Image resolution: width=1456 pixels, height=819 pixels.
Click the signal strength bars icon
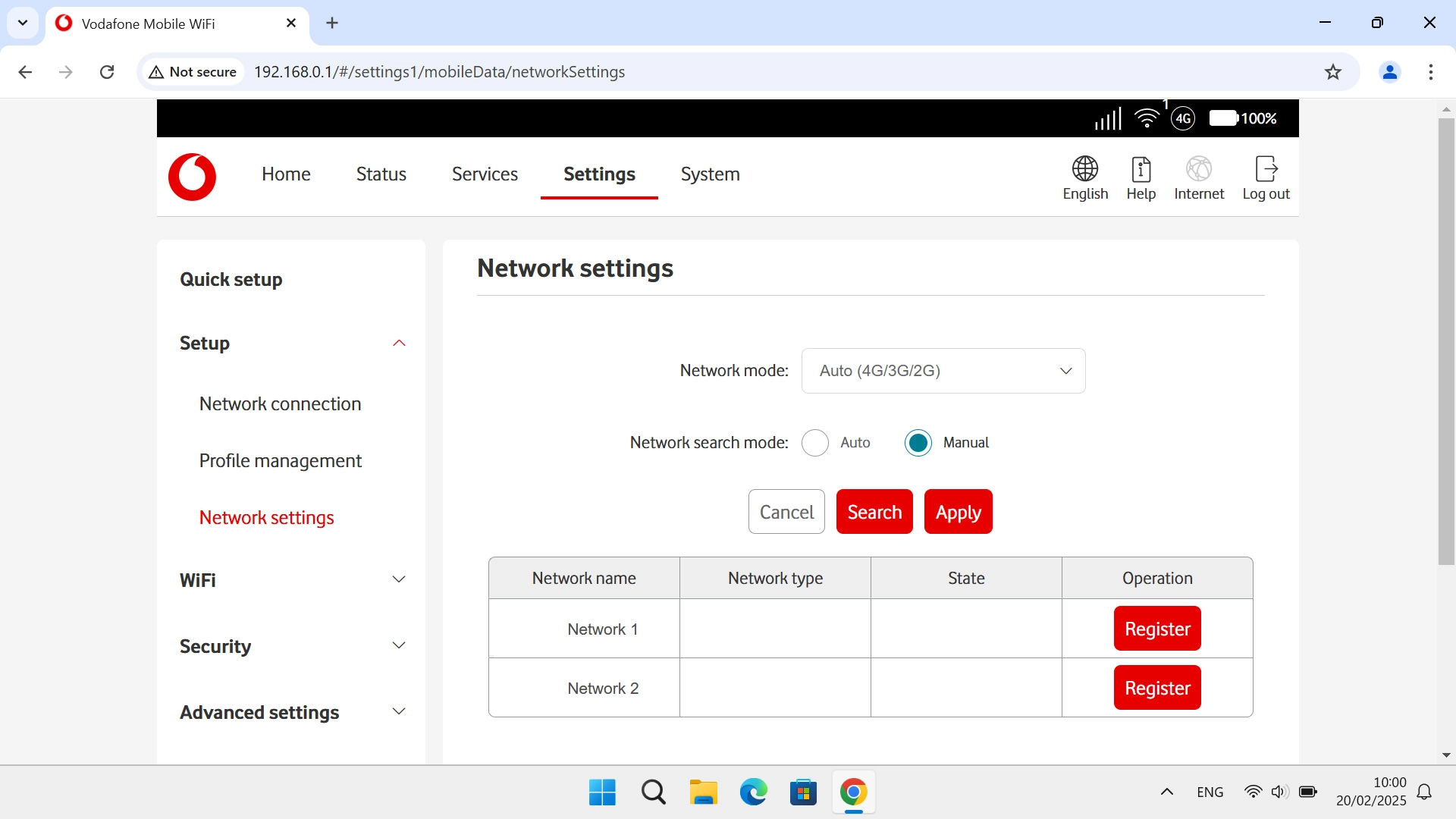[1108, 118]
